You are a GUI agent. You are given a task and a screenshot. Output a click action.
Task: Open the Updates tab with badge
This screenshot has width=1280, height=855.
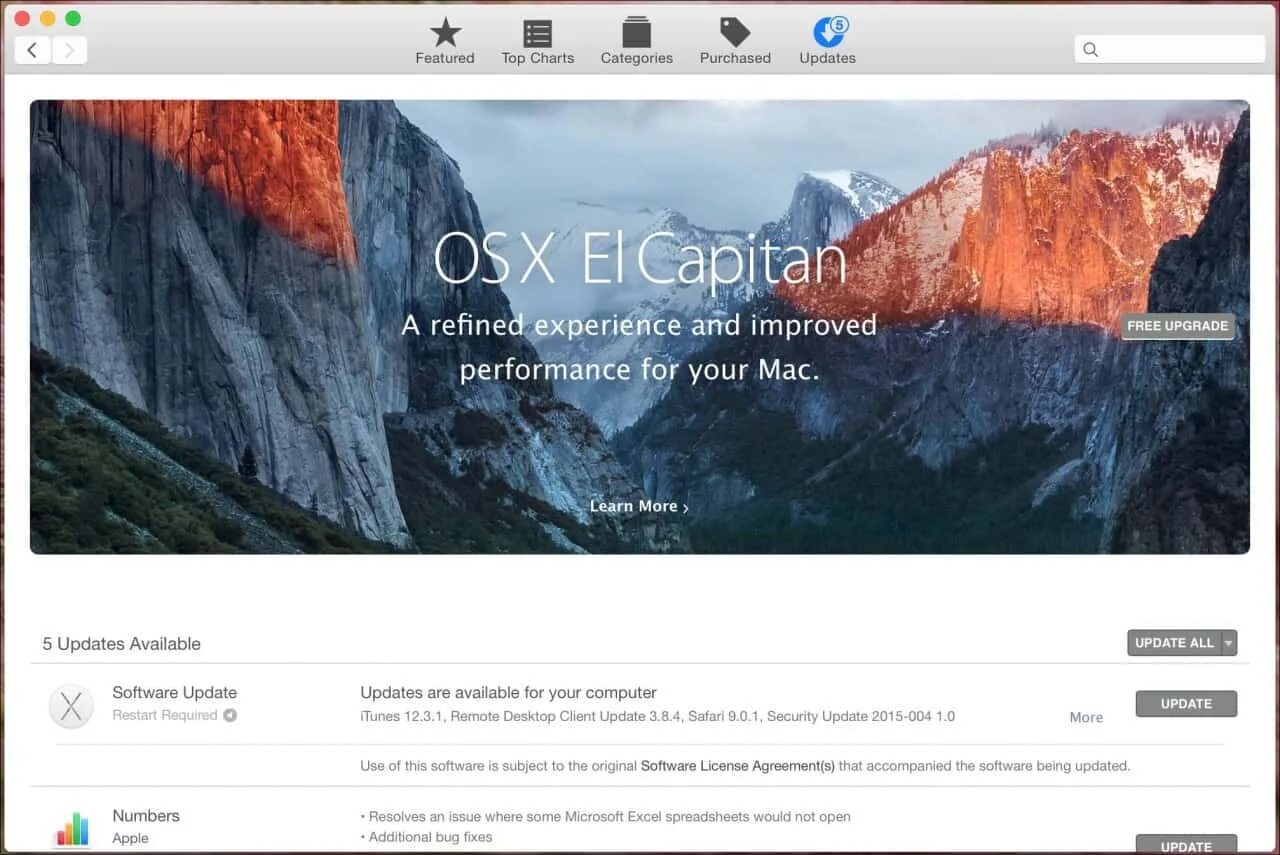(x=827, y=42)
